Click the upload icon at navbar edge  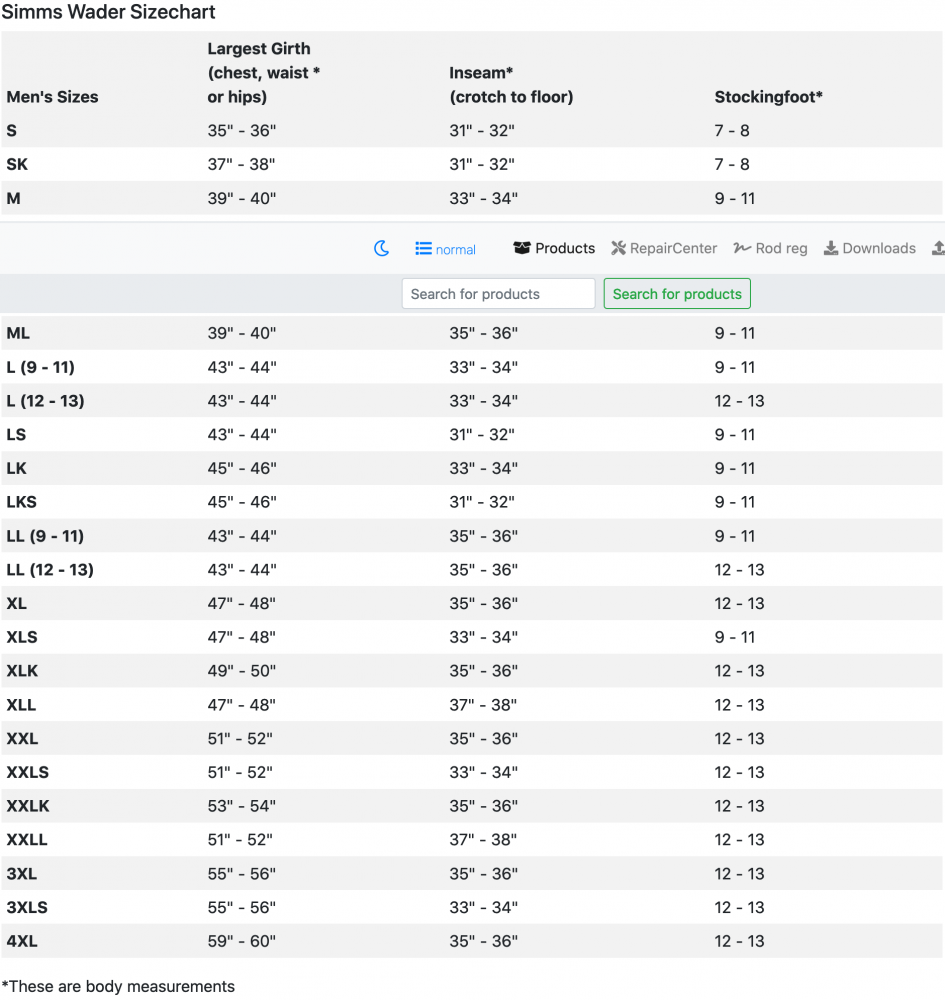coord(938,248)
